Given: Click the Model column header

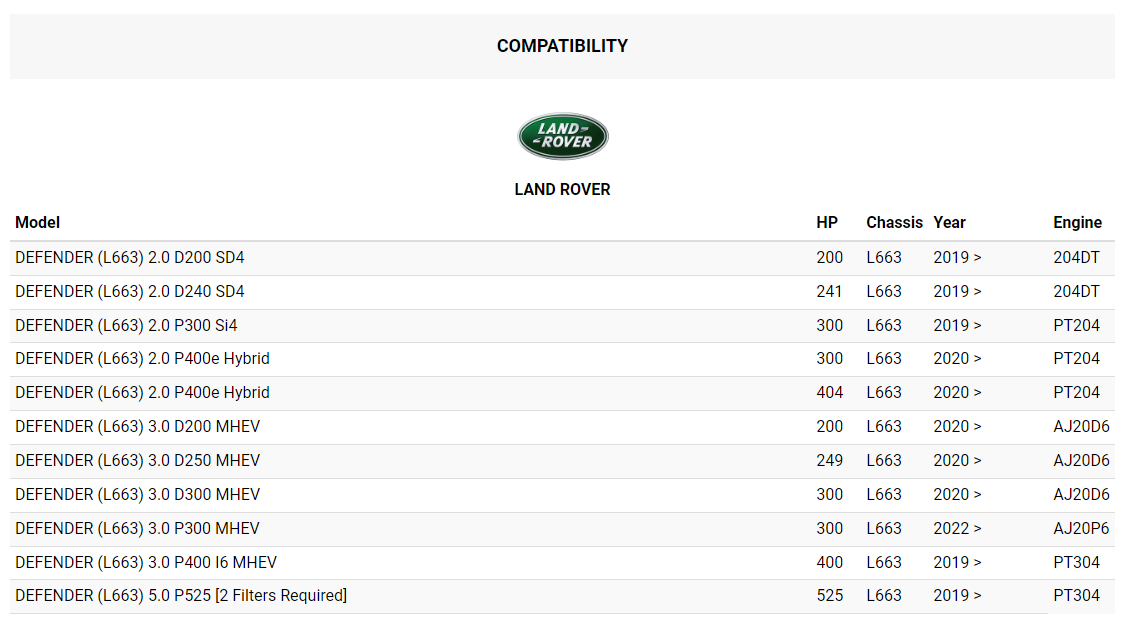Looking at the screenshot, I should [37, 223].
